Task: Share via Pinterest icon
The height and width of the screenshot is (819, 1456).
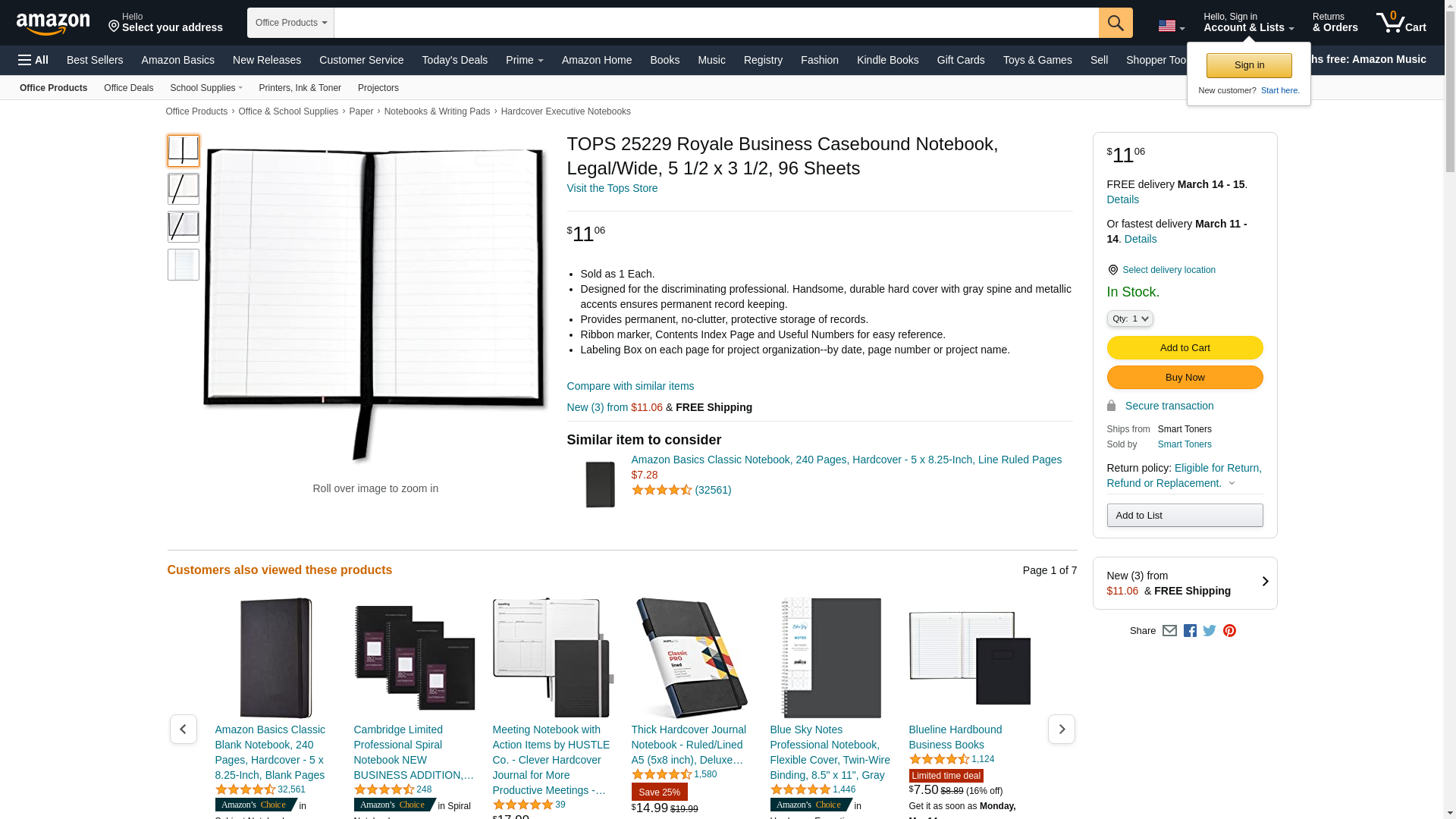Action: (1229, 631)
